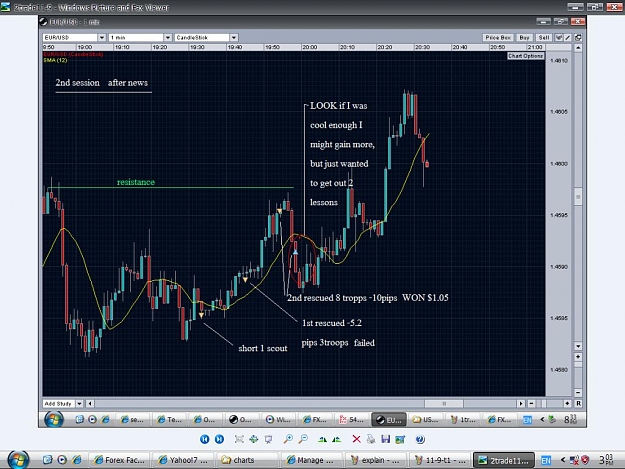The image size is (625, 469).
Task: Click the chart horizontal scrollbar thumb
Action: click(x=444, y=404)
